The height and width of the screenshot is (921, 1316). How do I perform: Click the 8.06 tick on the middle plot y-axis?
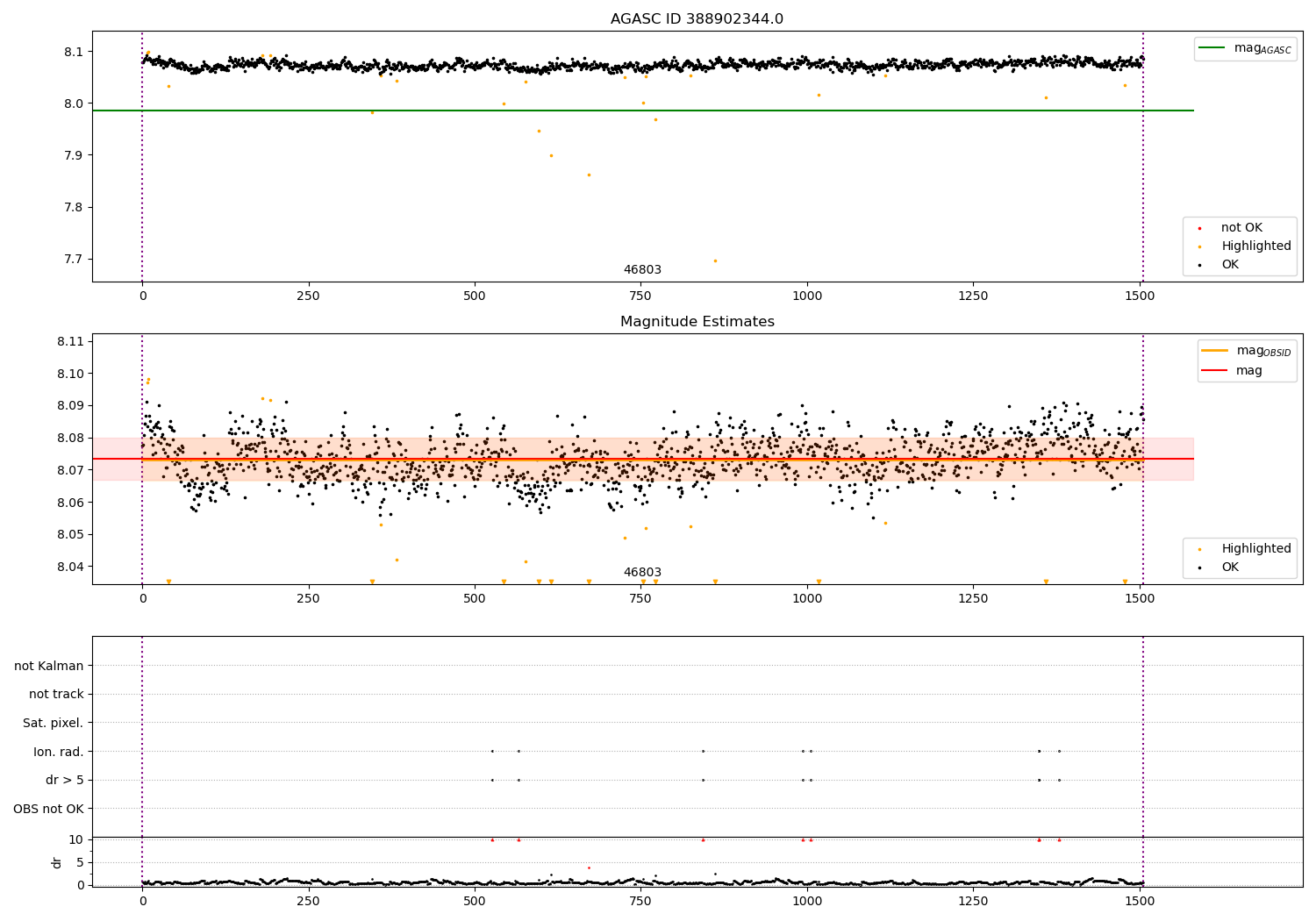(70, 503)
